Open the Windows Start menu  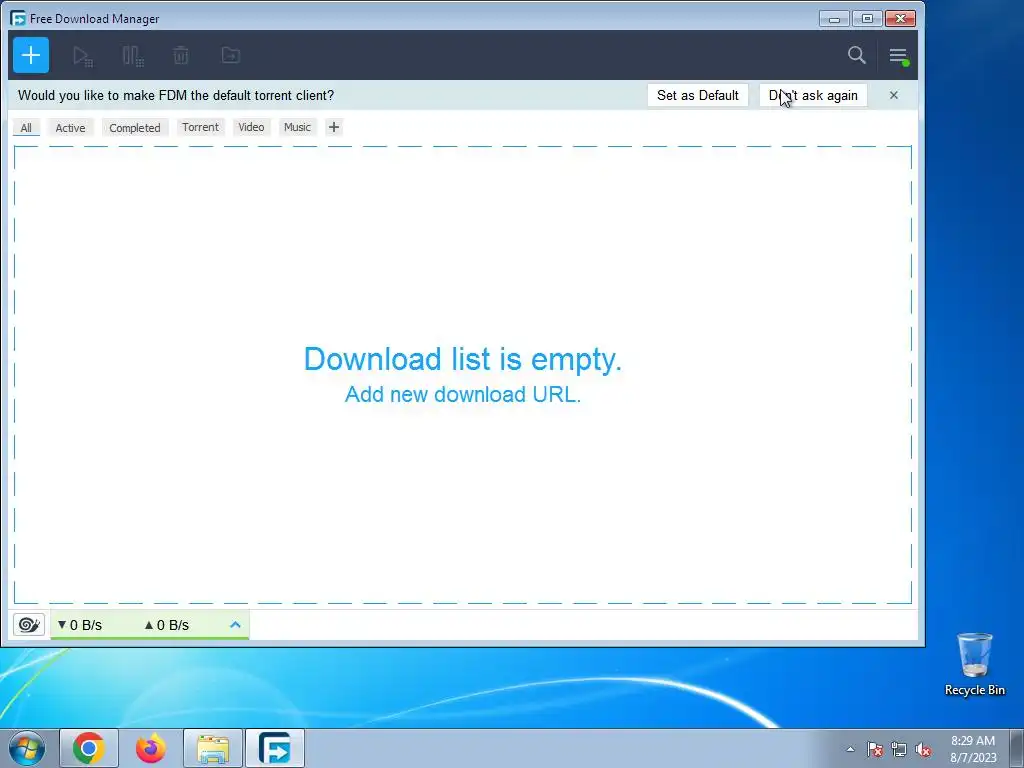point(27,748)
